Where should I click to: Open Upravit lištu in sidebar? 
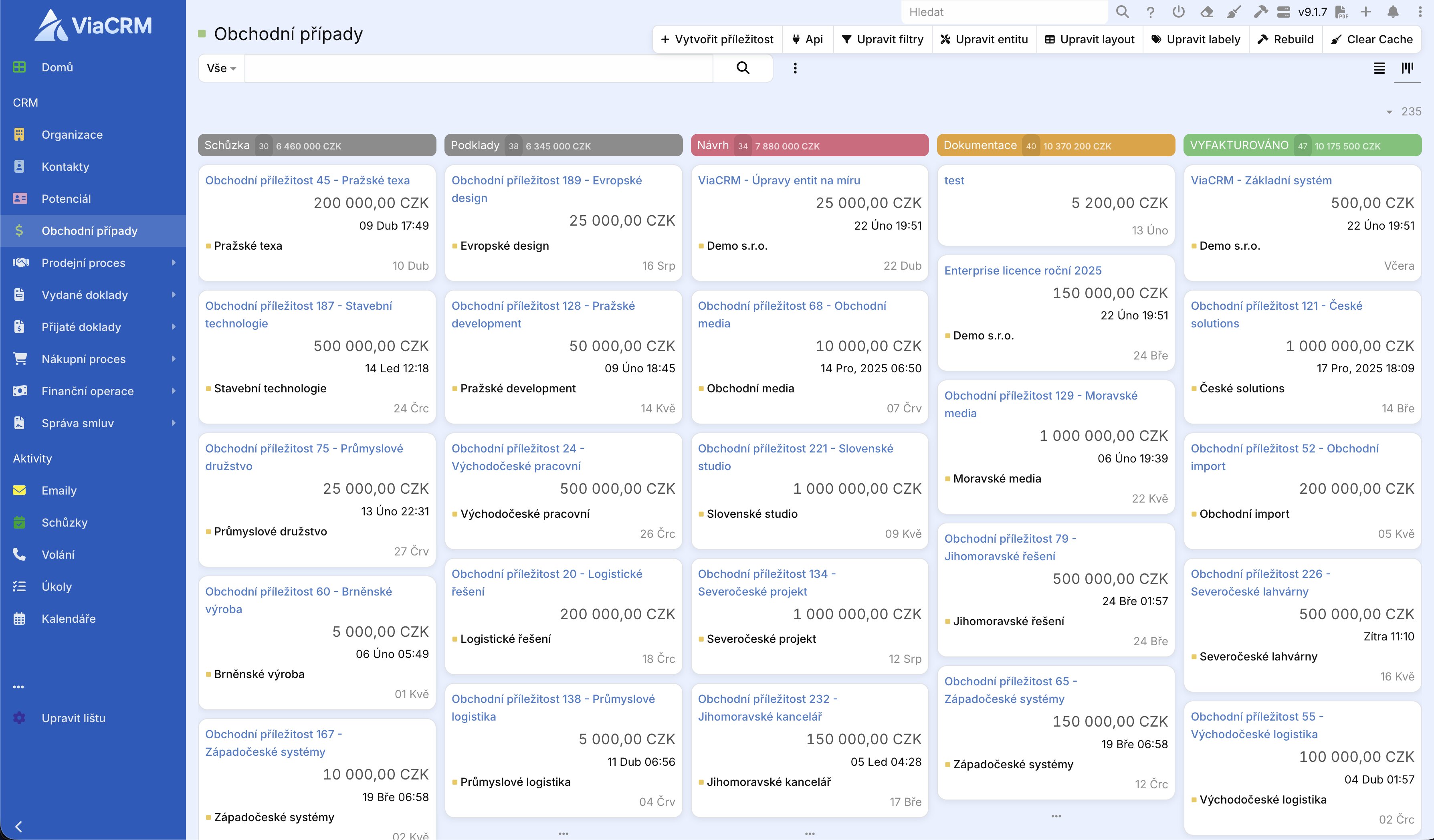pos(93,718)
